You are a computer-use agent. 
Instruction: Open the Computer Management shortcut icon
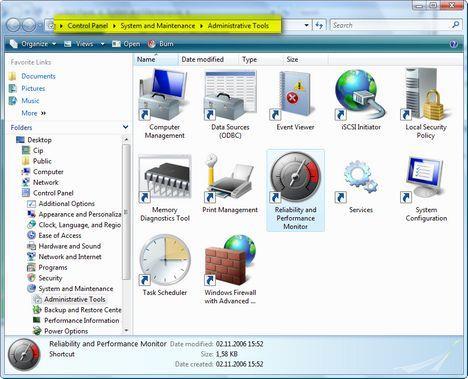[164, 95]
